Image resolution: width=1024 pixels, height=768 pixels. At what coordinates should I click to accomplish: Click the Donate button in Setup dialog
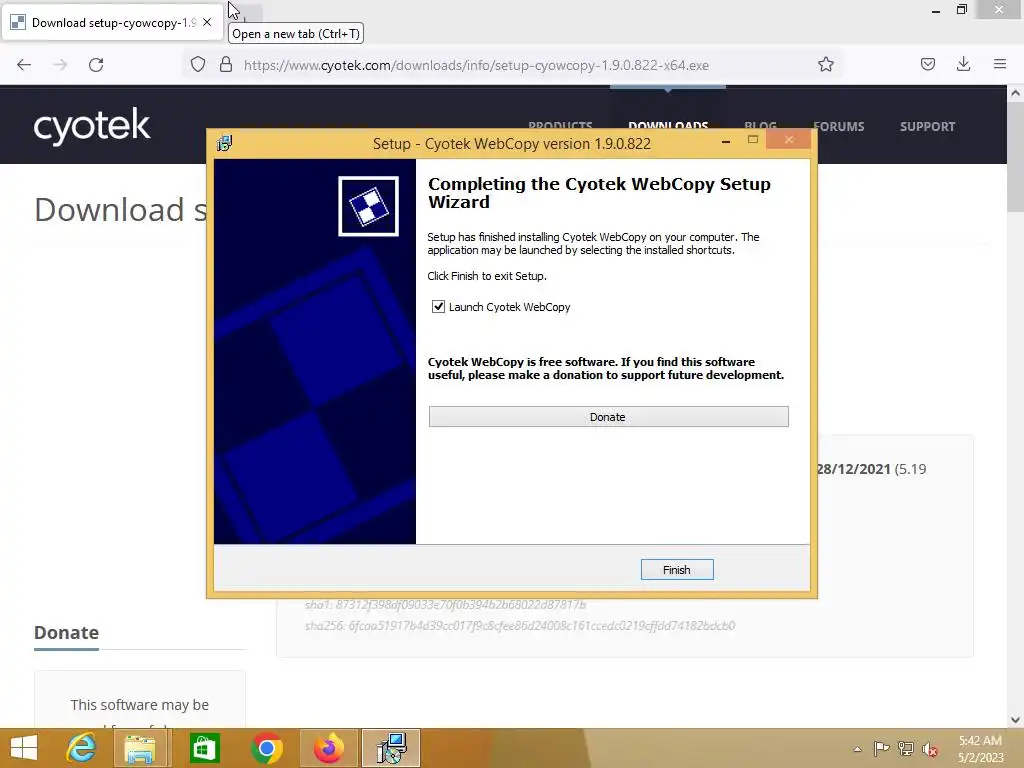tap(608, 417)
